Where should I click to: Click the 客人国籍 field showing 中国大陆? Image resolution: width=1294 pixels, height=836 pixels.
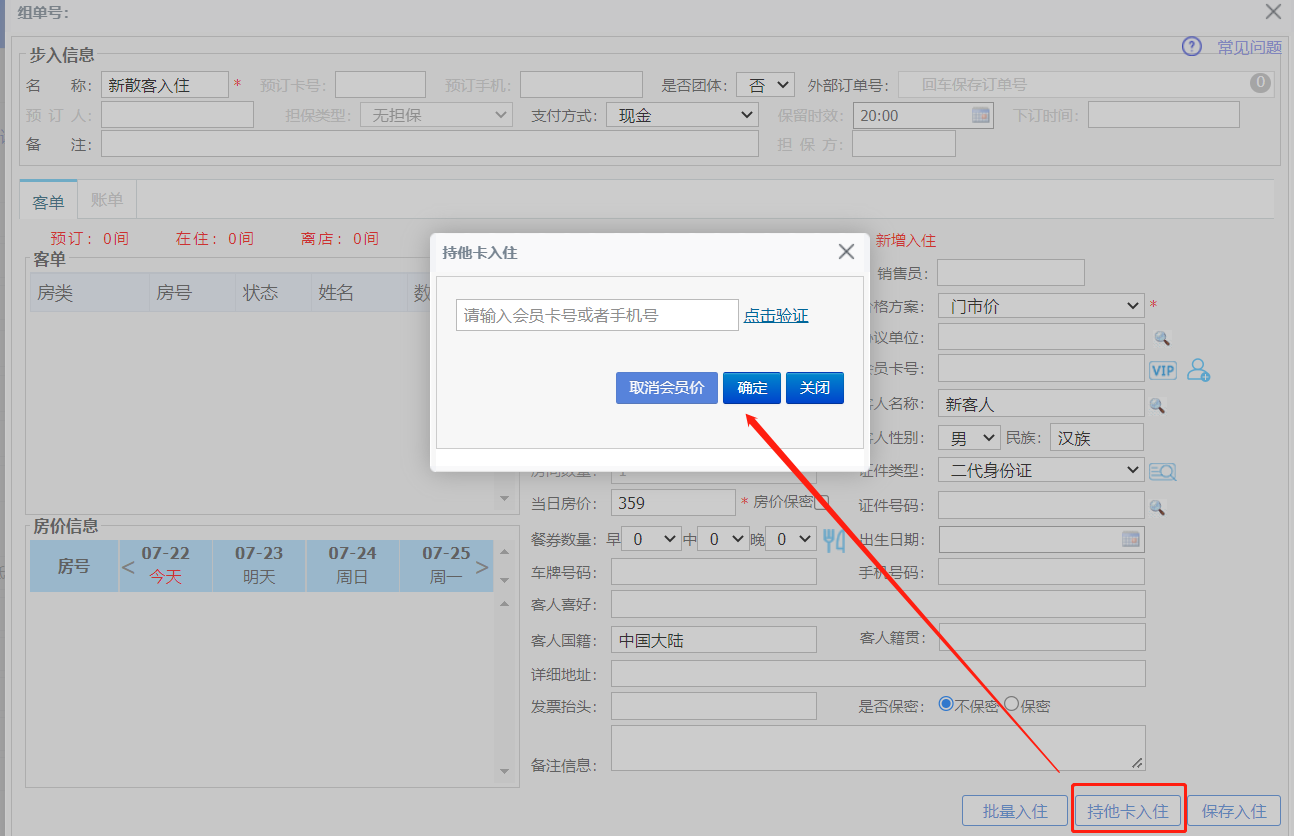tap(714, 640)
